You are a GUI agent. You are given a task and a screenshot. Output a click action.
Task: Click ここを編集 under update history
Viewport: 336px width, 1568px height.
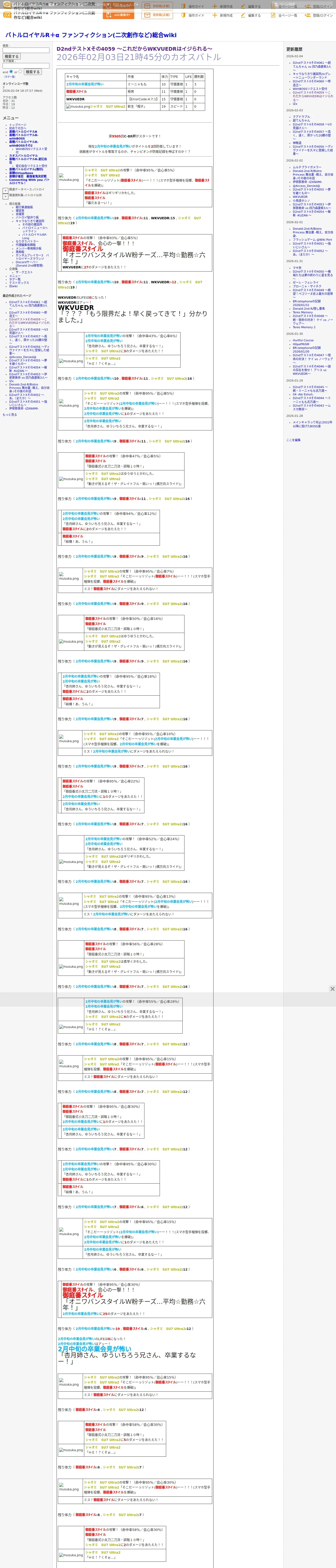tap(293, 440)
